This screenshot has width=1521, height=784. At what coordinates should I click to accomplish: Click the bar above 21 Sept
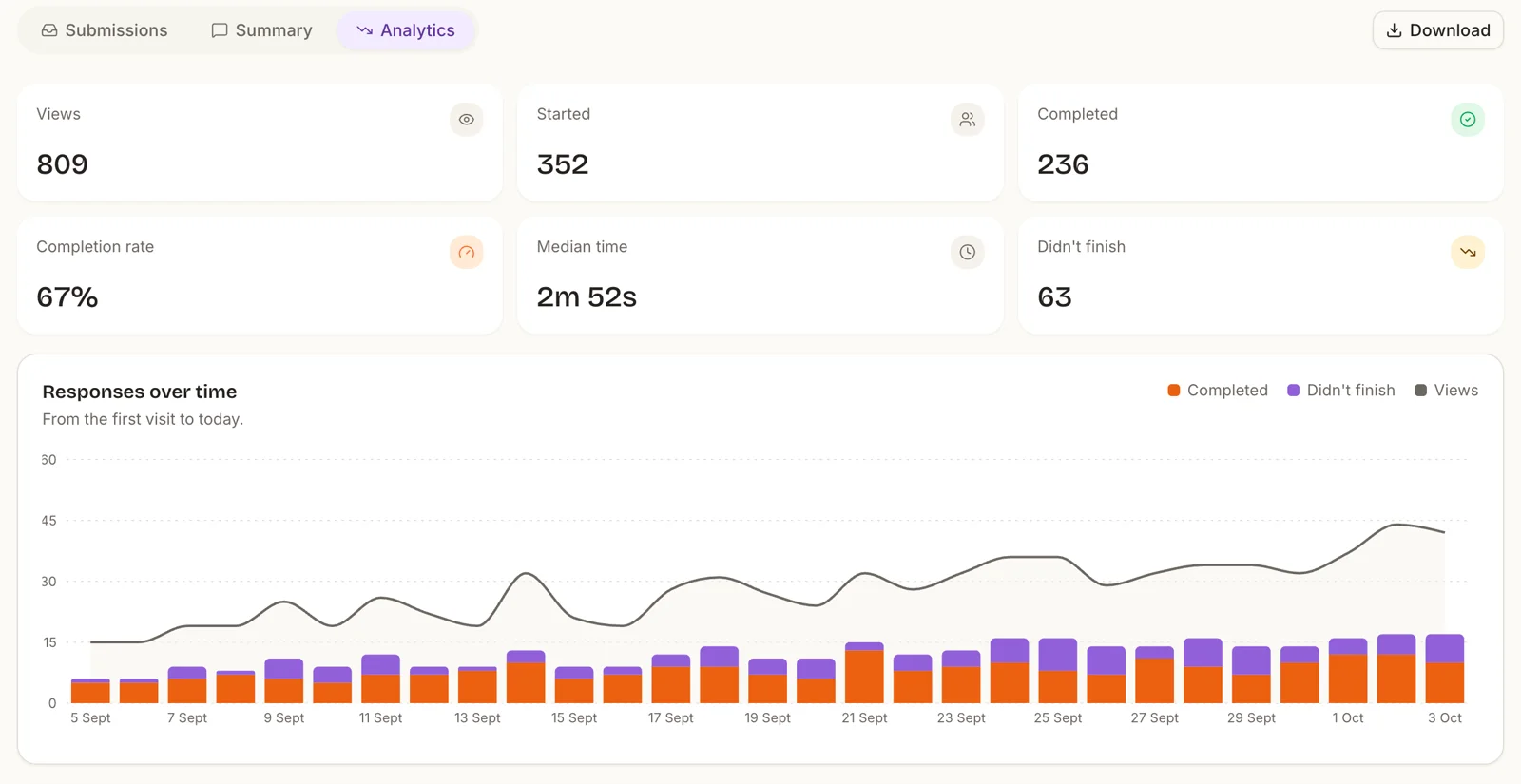point(864,673)
